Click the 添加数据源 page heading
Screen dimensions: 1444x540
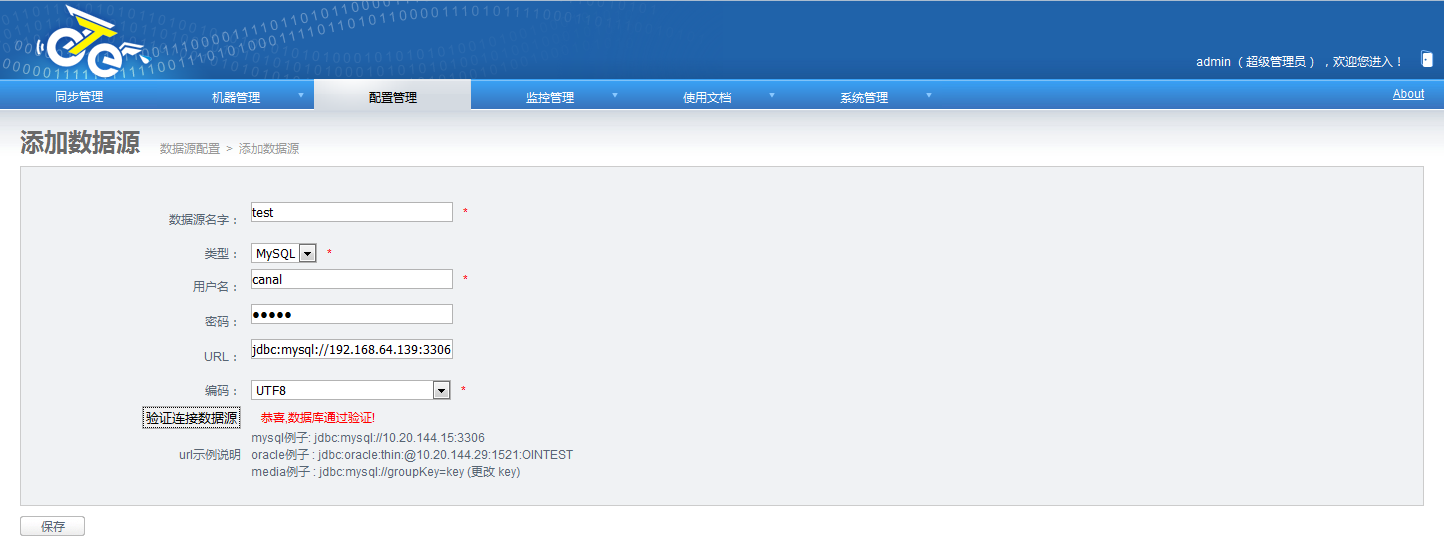point(80,143)
